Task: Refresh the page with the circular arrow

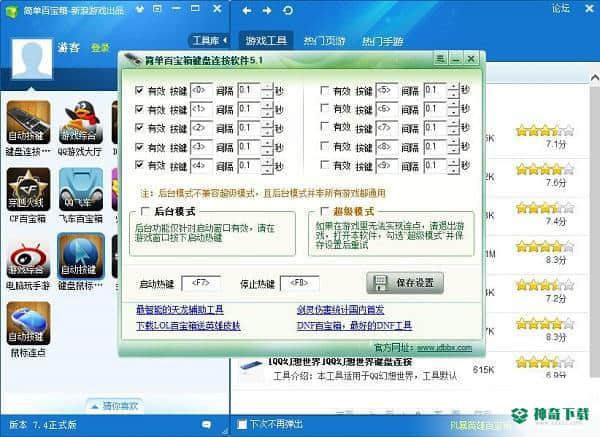Action: 288,10
